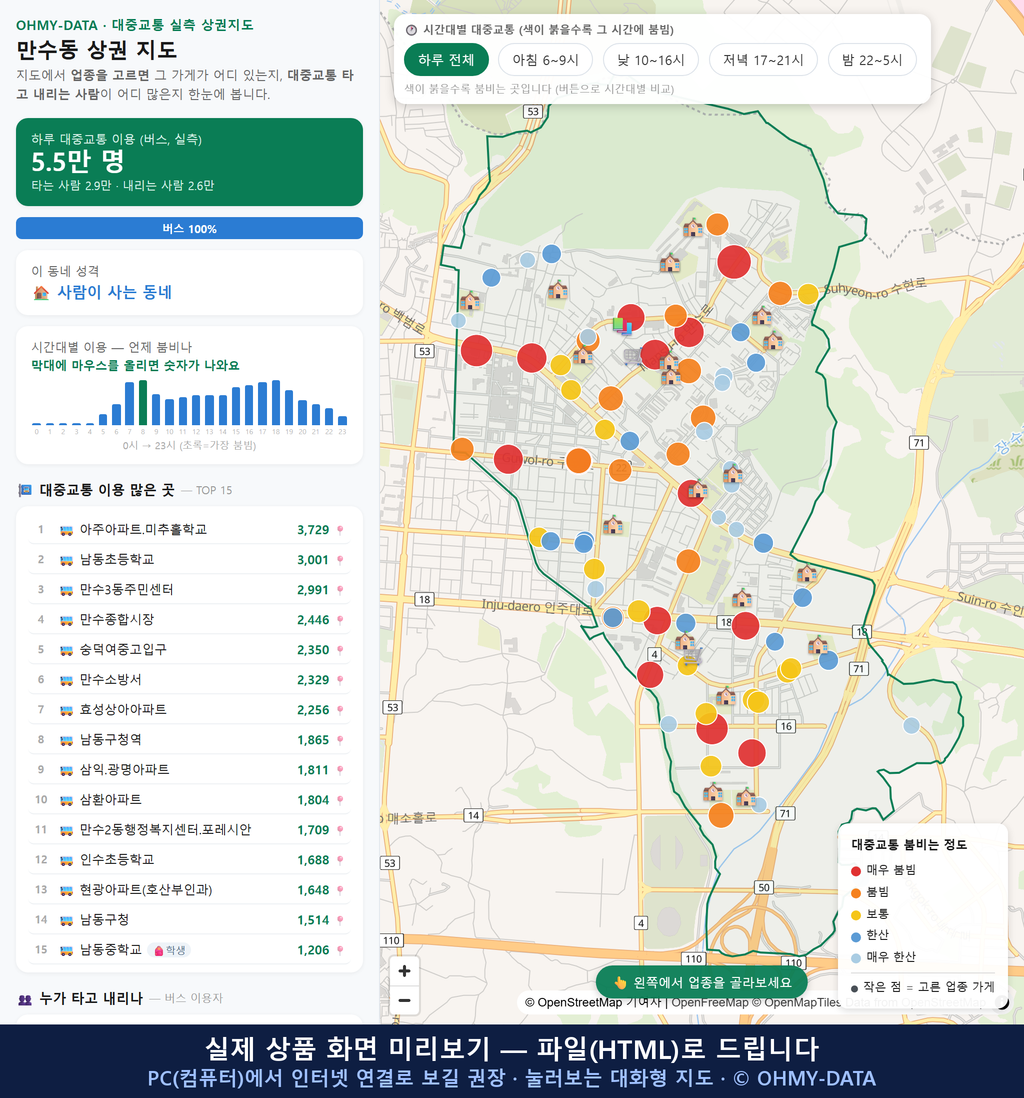This screenshot has height=1098, width=1024.
Task: Click the map pin for 남동구청역
Action: point(340,740)
